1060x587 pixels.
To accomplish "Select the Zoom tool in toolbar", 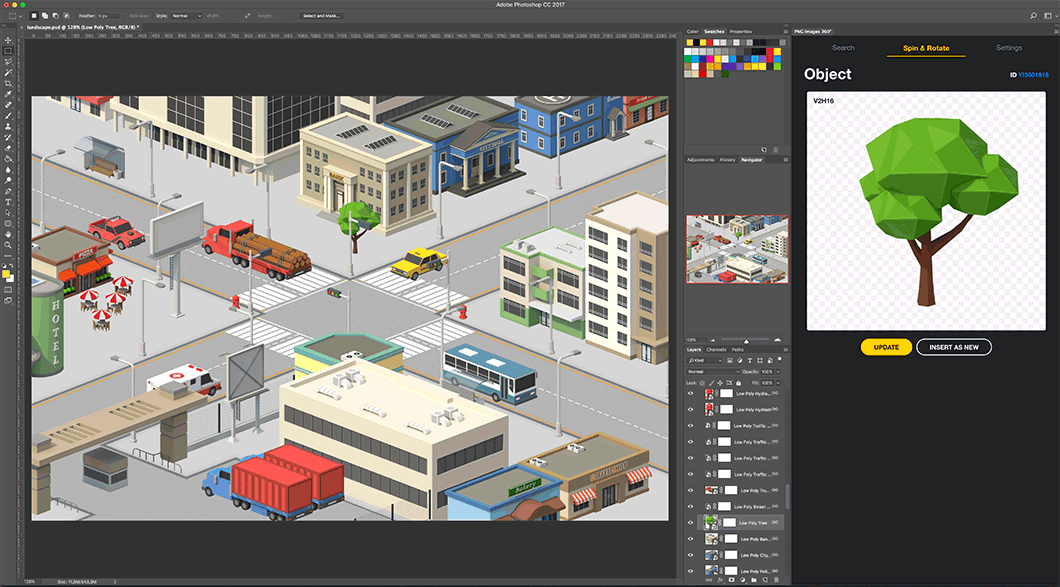I will tap(8, 245).
